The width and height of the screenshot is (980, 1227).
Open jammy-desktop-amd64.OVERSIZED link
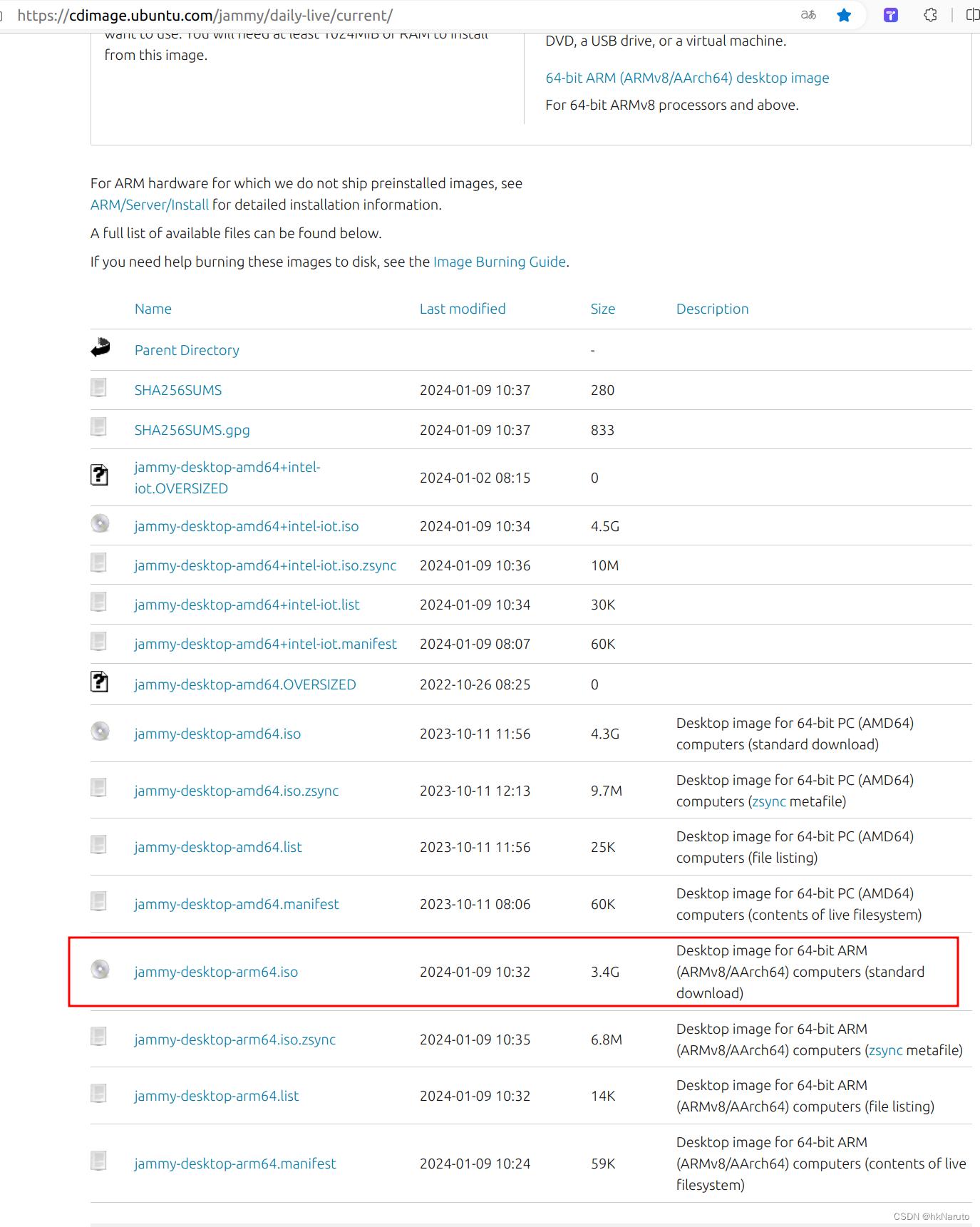point(245,684)
